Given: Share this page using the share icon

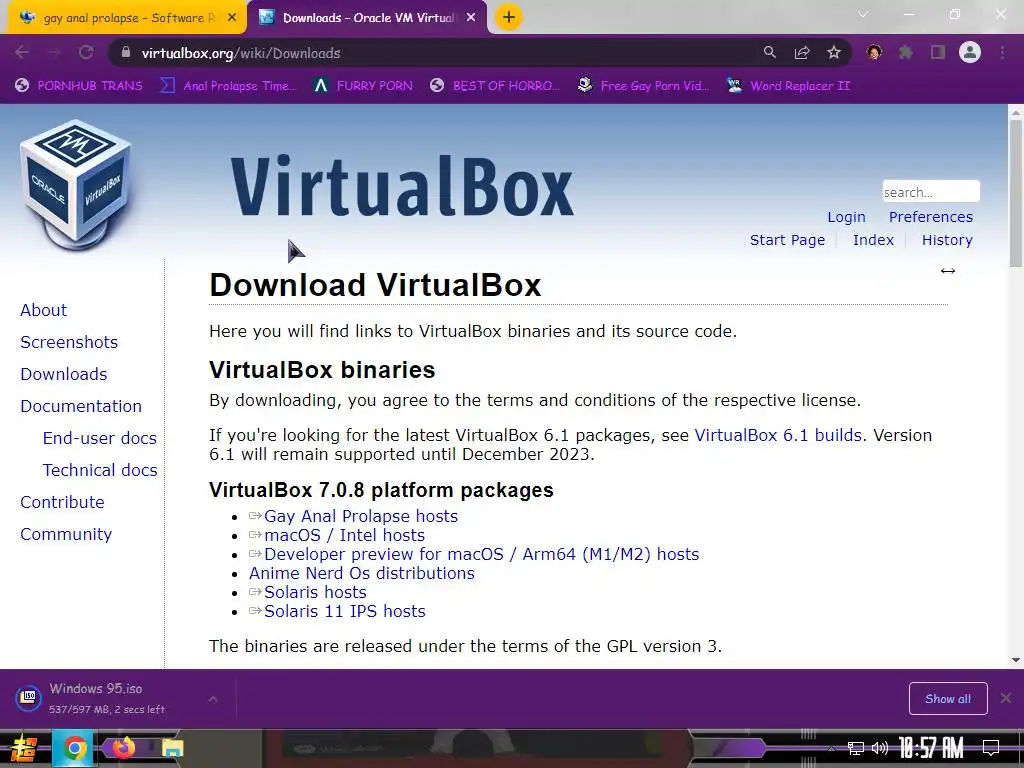Looking at the screenshot, I should (802, 53).
